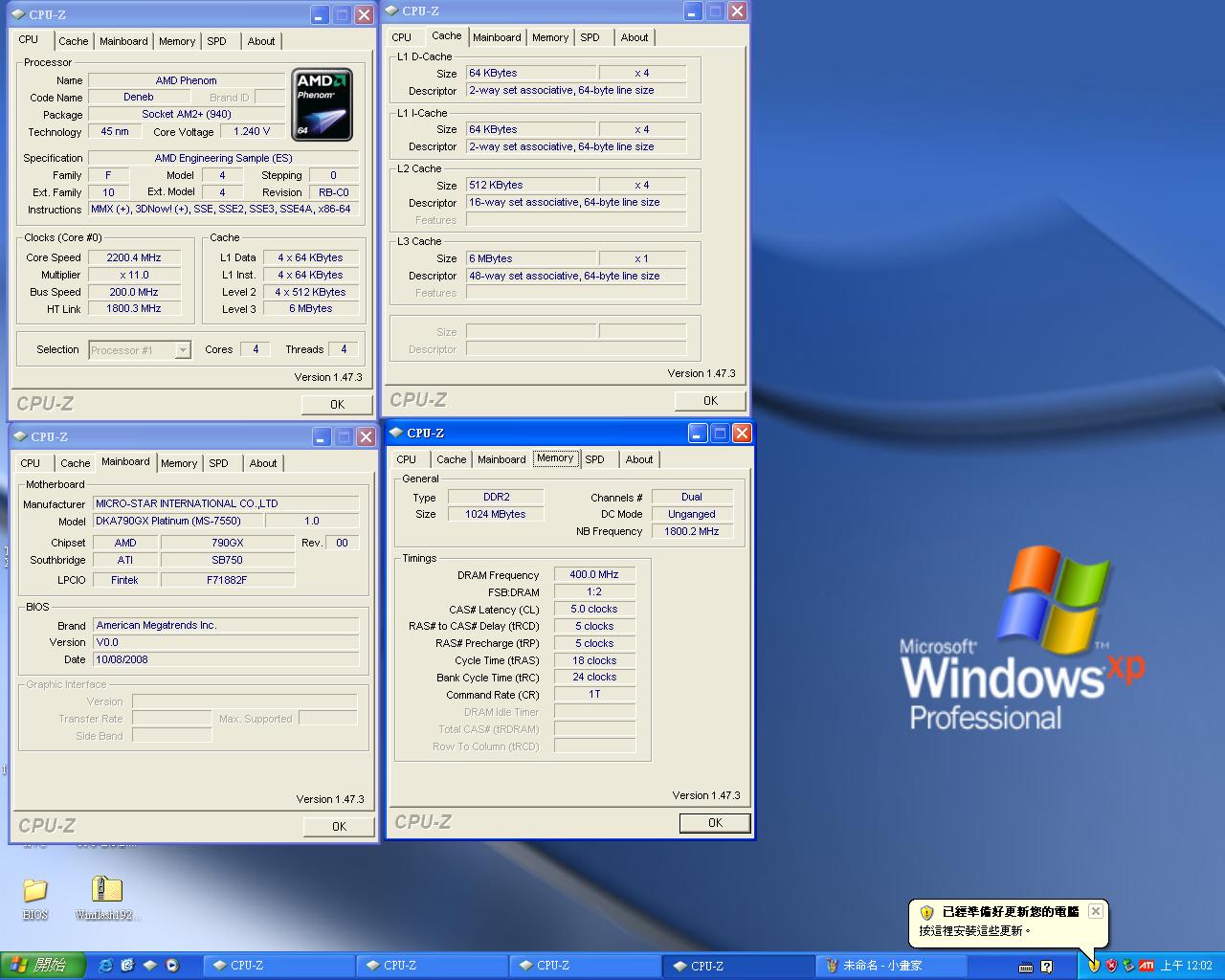1225x980 pixels.
Task: Click the Safely Remove Hardware tray icon
Action: coord(1128,966)
